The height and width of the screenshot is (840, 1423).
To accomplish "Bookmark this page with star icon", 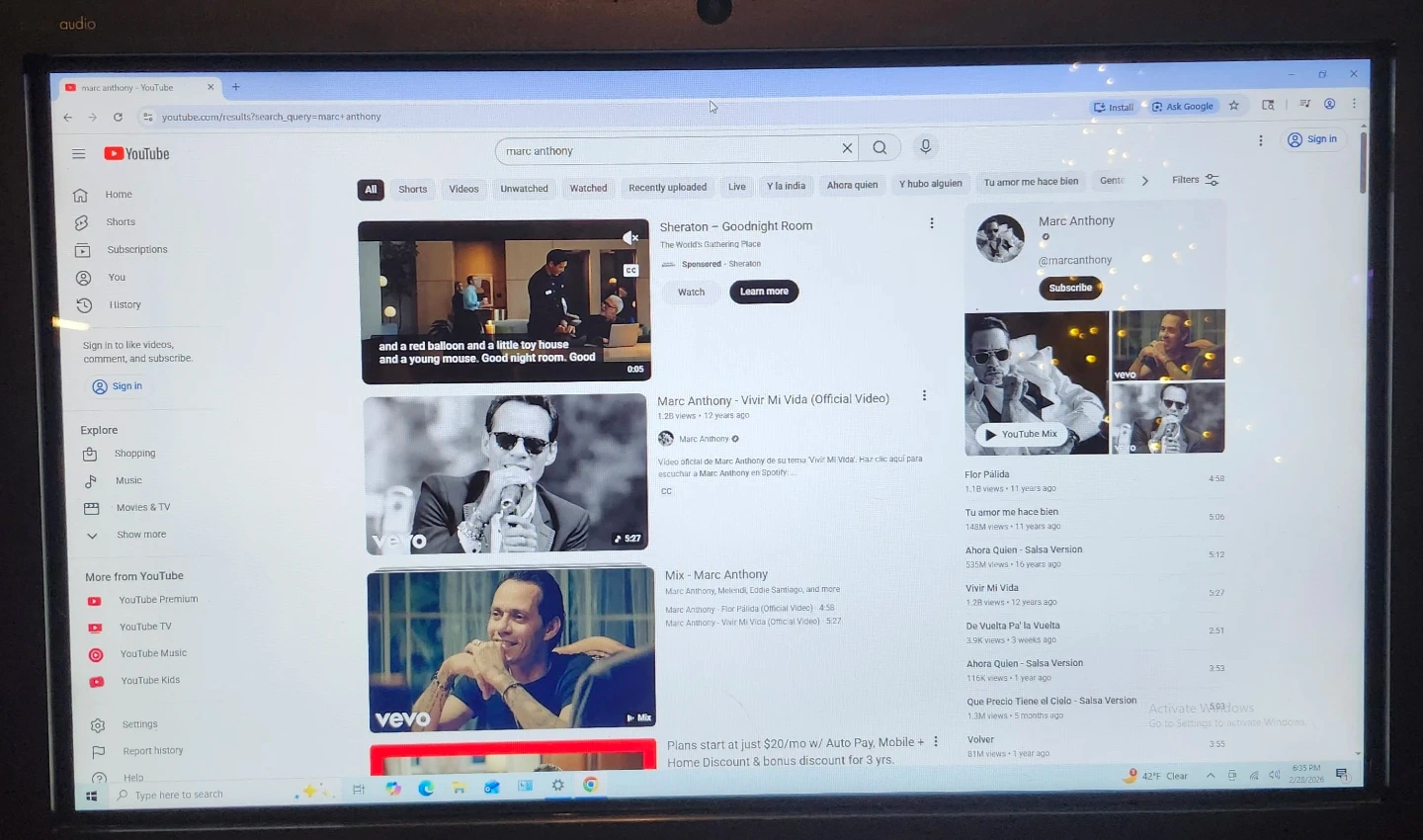I will (1233, 106).
